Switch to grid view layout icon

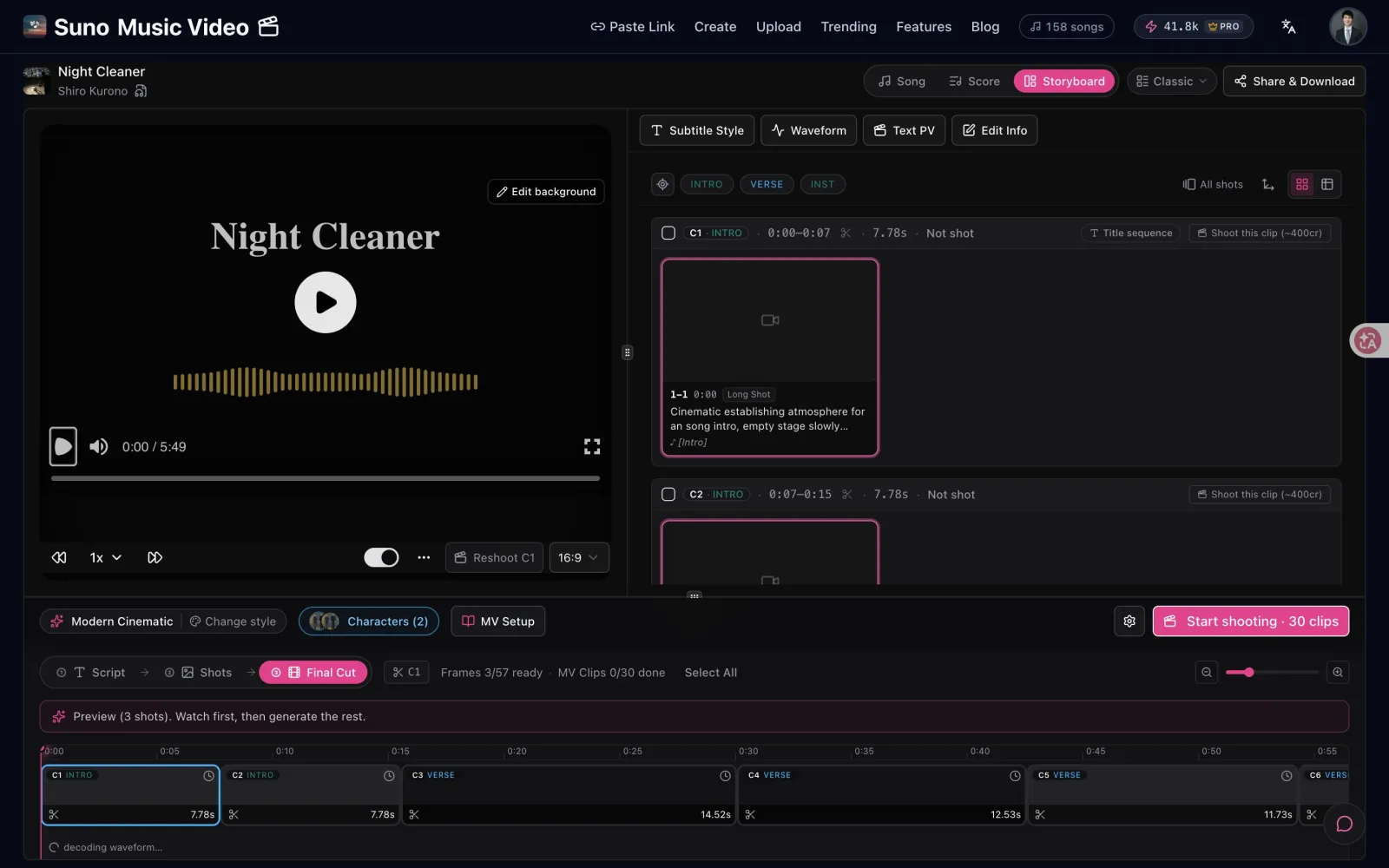pos(1302,184)
